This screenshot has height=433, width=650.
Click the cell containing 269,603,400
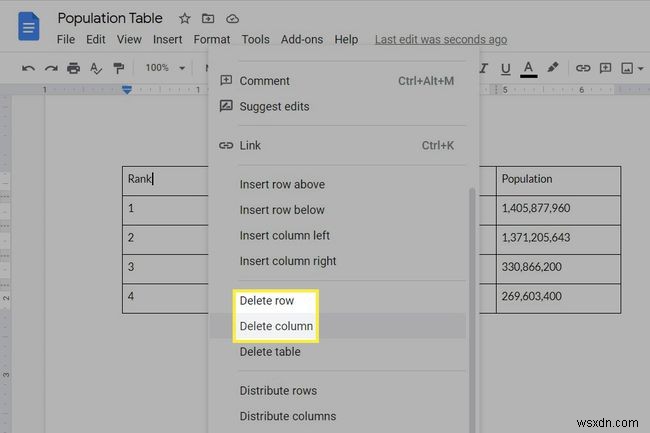click(558, 298)
